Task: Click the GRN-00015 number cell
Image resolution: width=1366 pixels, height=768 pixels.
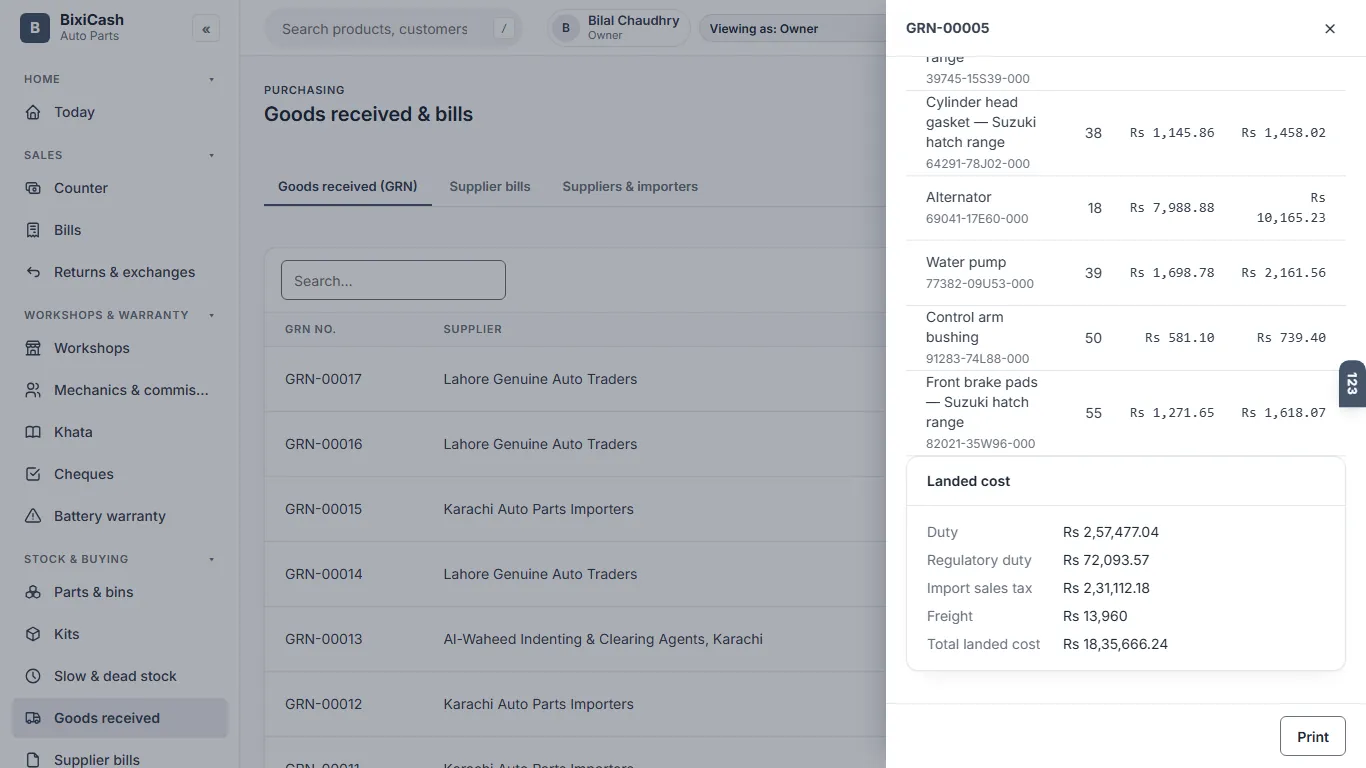Action: click(323, 509)
